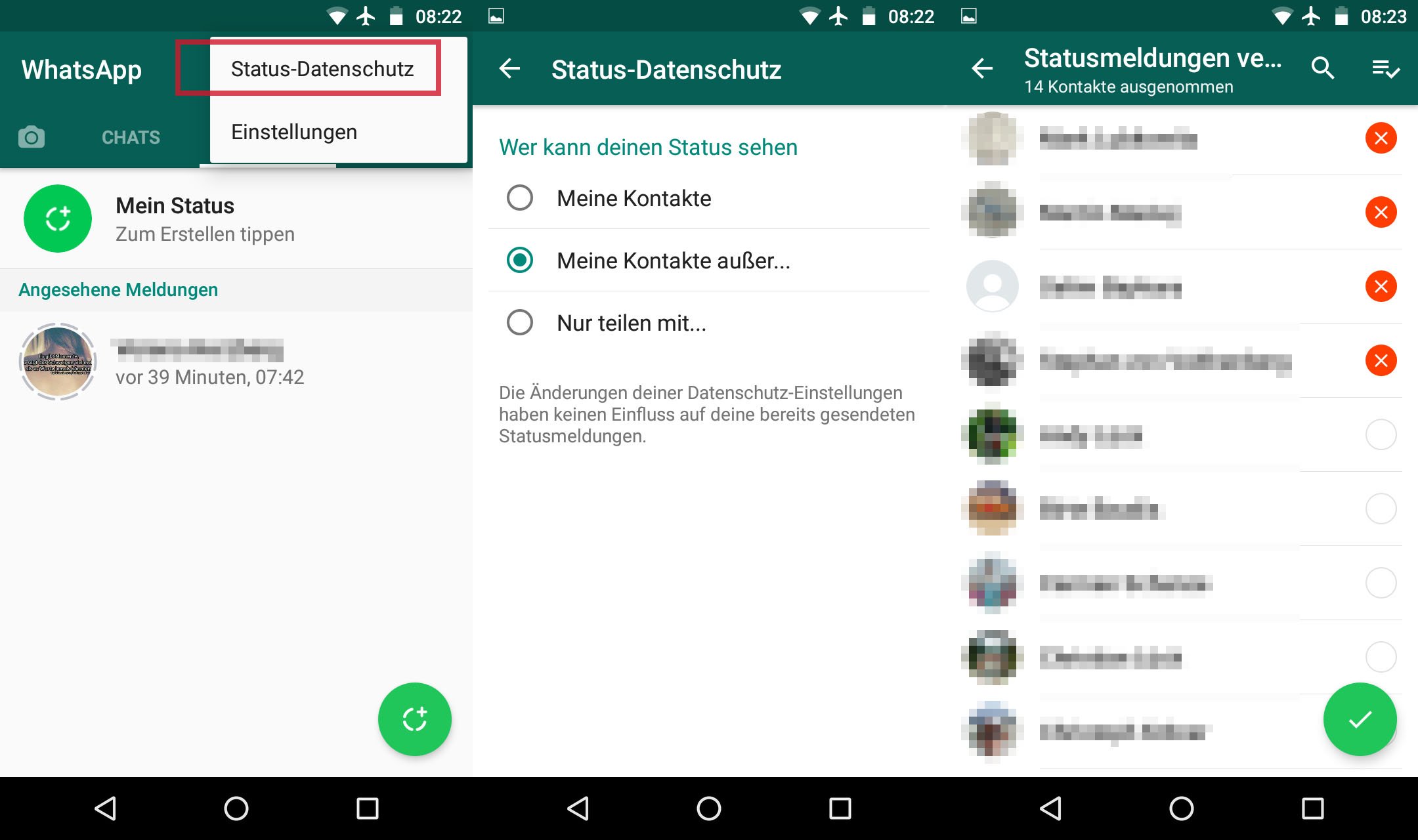Scroll contact list downward
This screenshot has width=1418, height=840.
point(1182,450)
